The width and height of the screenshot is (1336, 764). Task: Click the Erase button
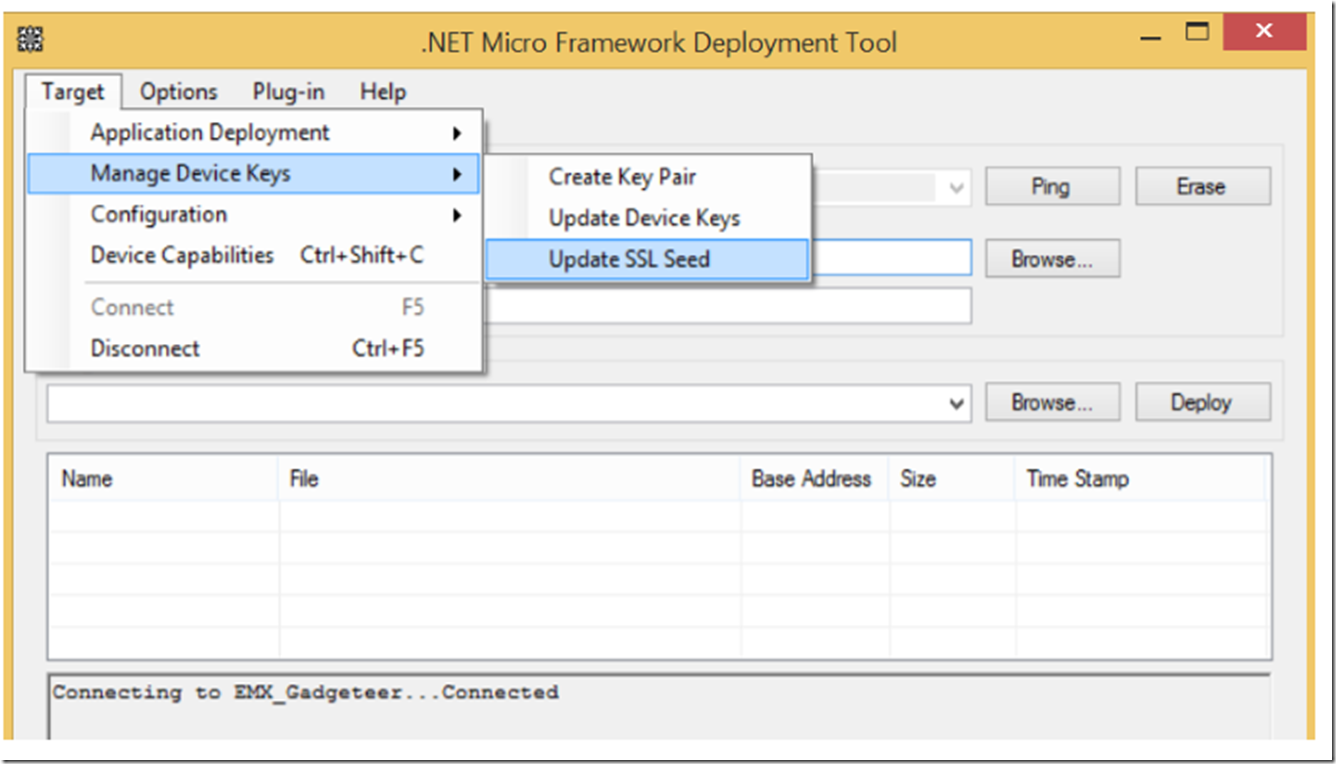1203,187
